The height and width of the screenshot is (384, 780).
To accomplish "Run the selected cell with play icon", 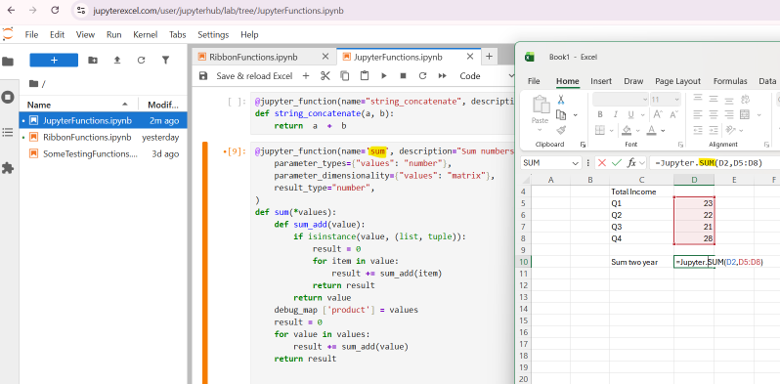I will [384, 76].
